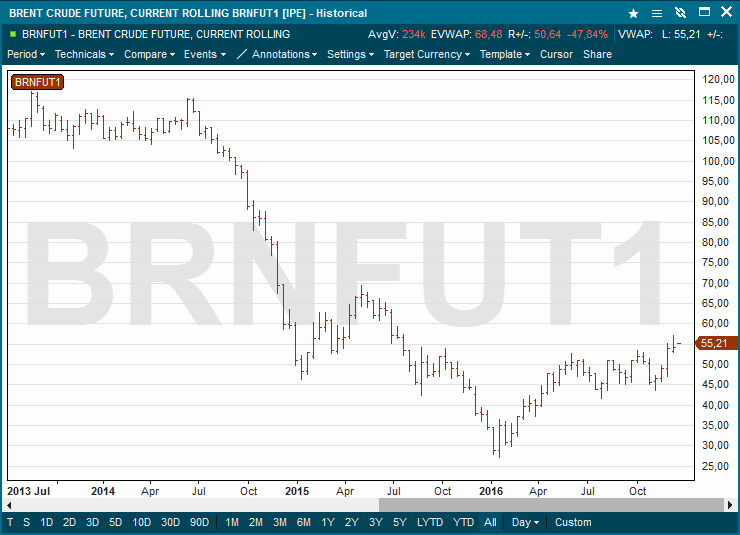Click the 55,21 last price marker
This screenshot has width=740, height=535.
716,343
